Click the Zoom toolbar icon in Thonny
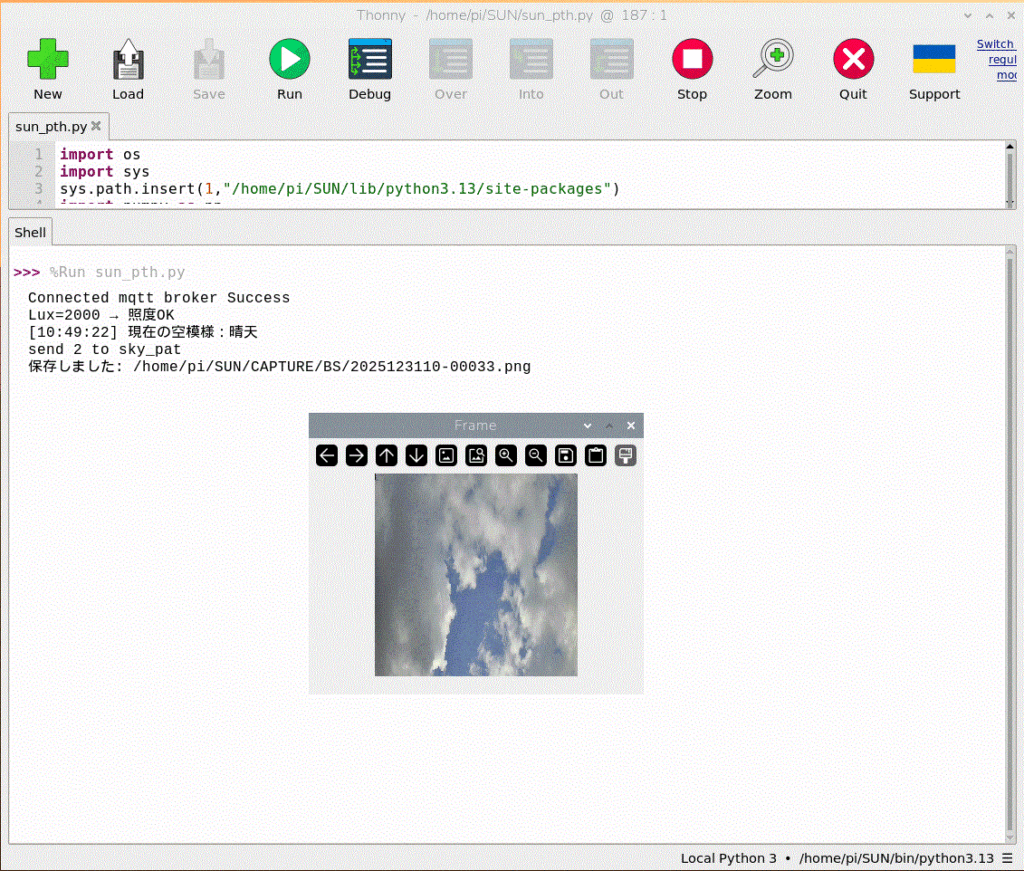 click(x=773, y=60)
